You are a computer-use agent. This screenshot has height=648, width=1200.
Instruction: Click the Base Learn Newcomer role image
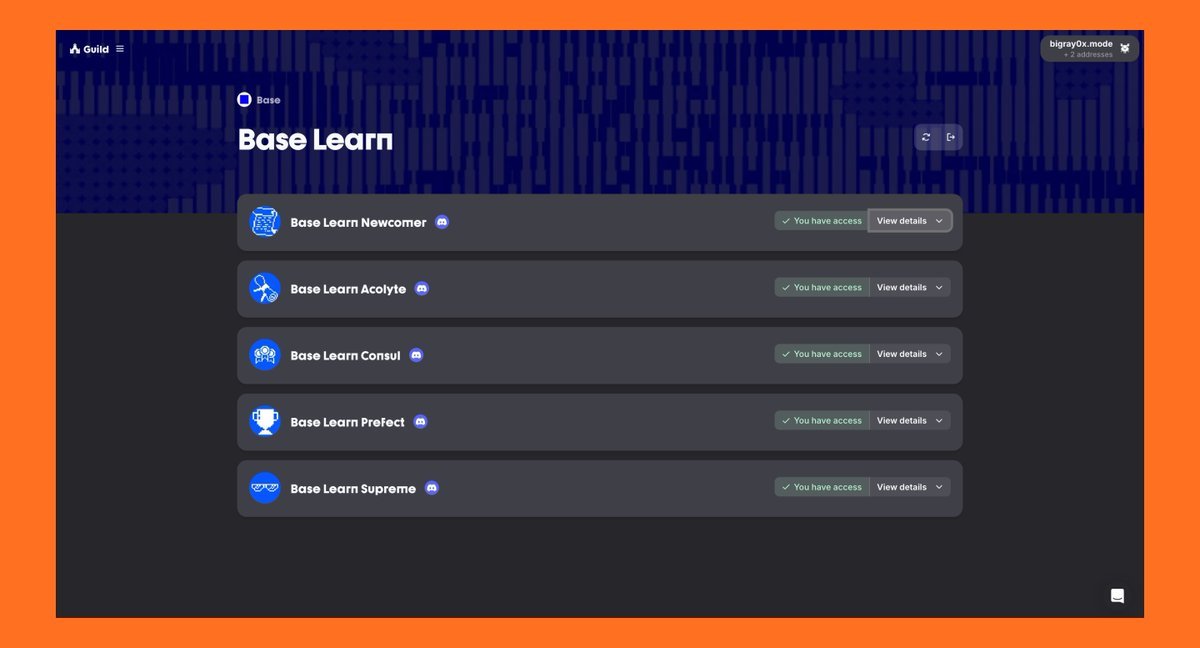pyautogui.click(x=265, y=222)
